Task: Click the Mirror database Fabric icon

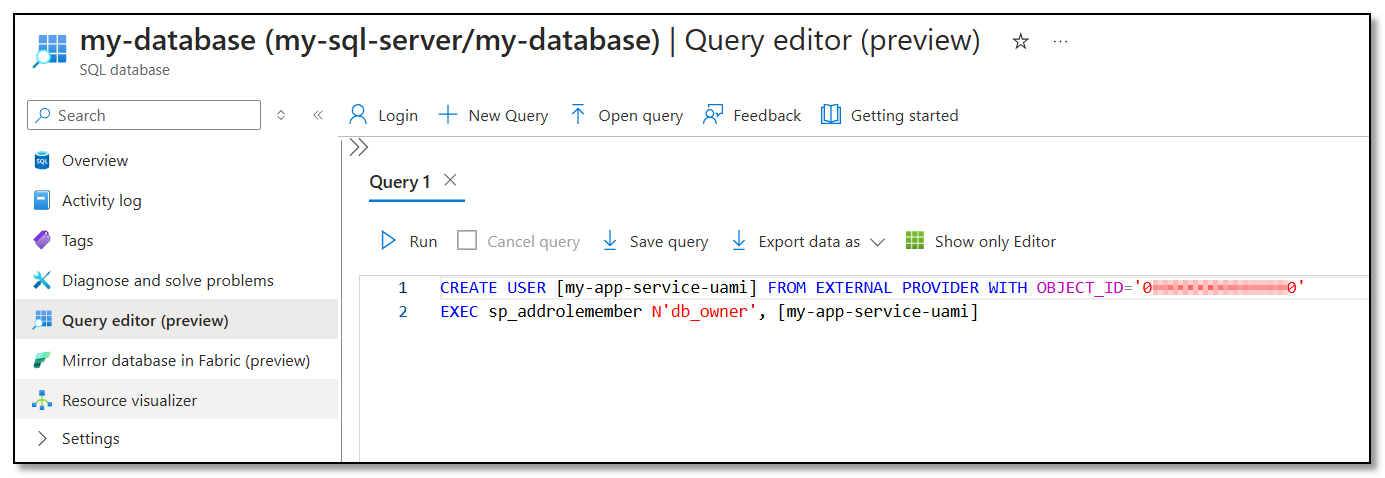Action: coord(42,361)
